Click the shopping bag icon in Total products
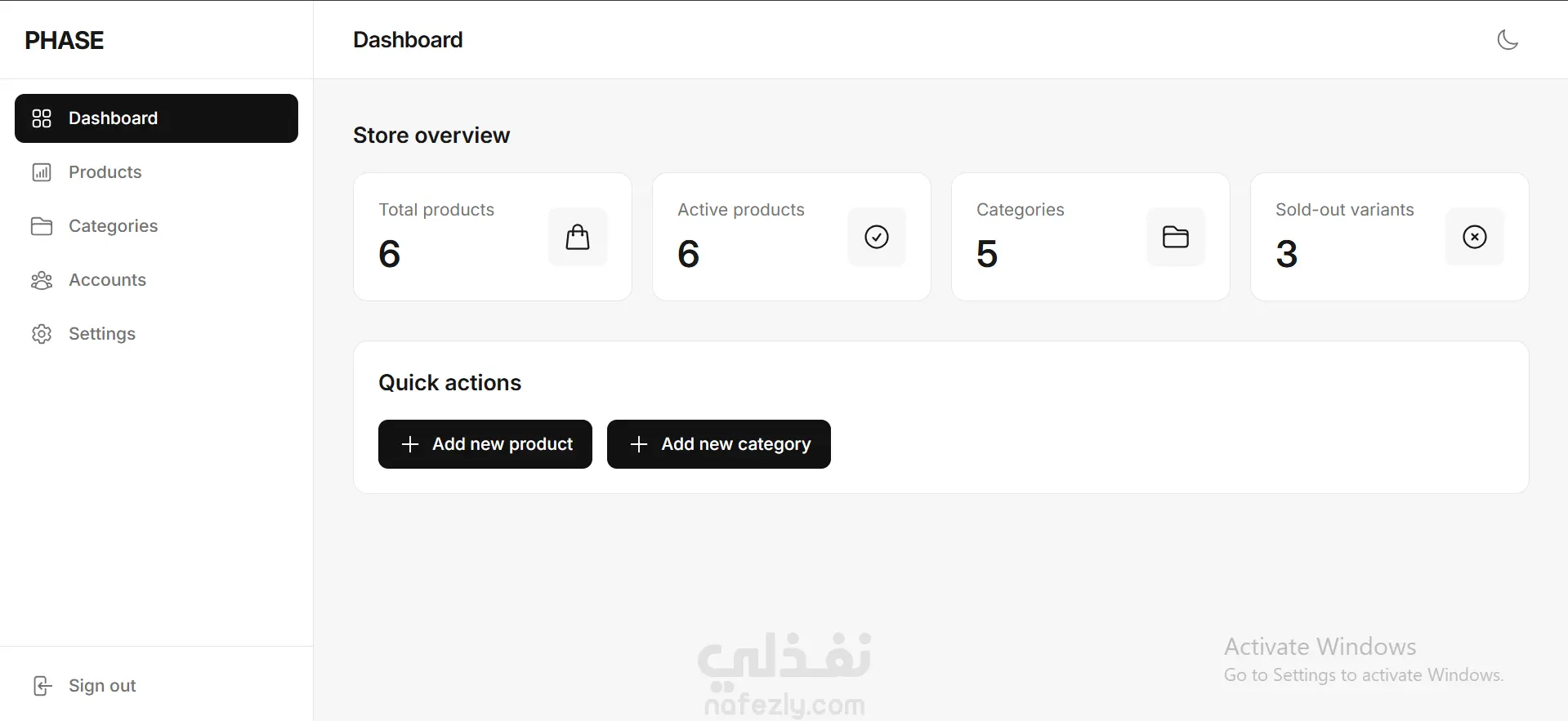 point(578,237)
